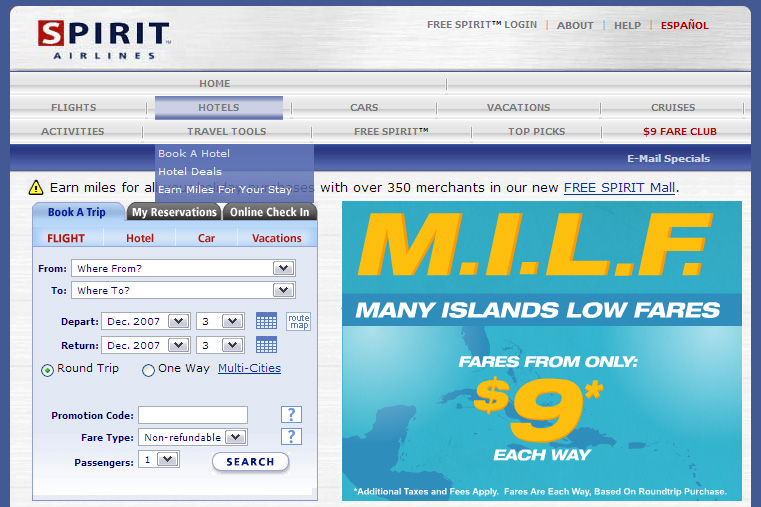Image resolution: width=761 pixels, height=507 pixels.
Task: Open the HELP link
Action: tap(628, 25)
